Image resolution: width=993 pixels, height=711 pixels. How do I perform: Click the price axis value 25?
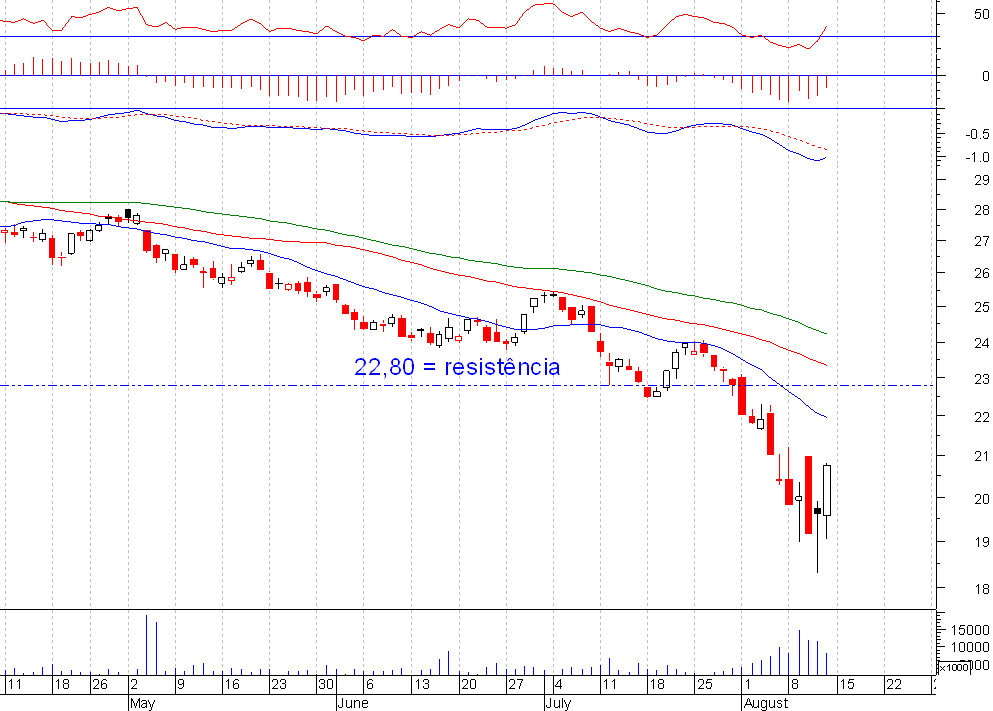click(982, 307)
